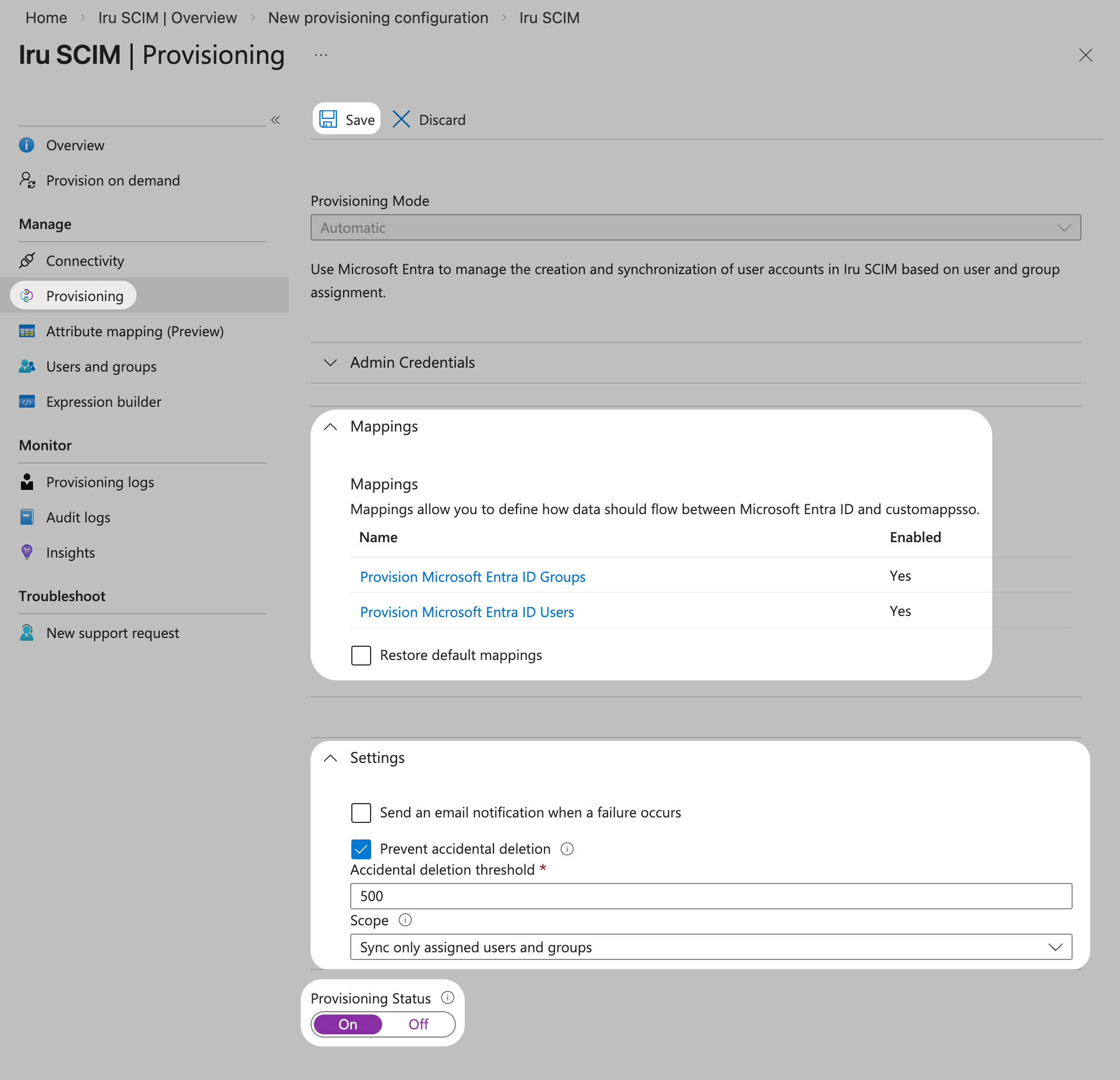This screenshot has width=1120, height=1080.
Task: Uncheck Prevent accidental deletion checkbox
Action: point(361,849)
